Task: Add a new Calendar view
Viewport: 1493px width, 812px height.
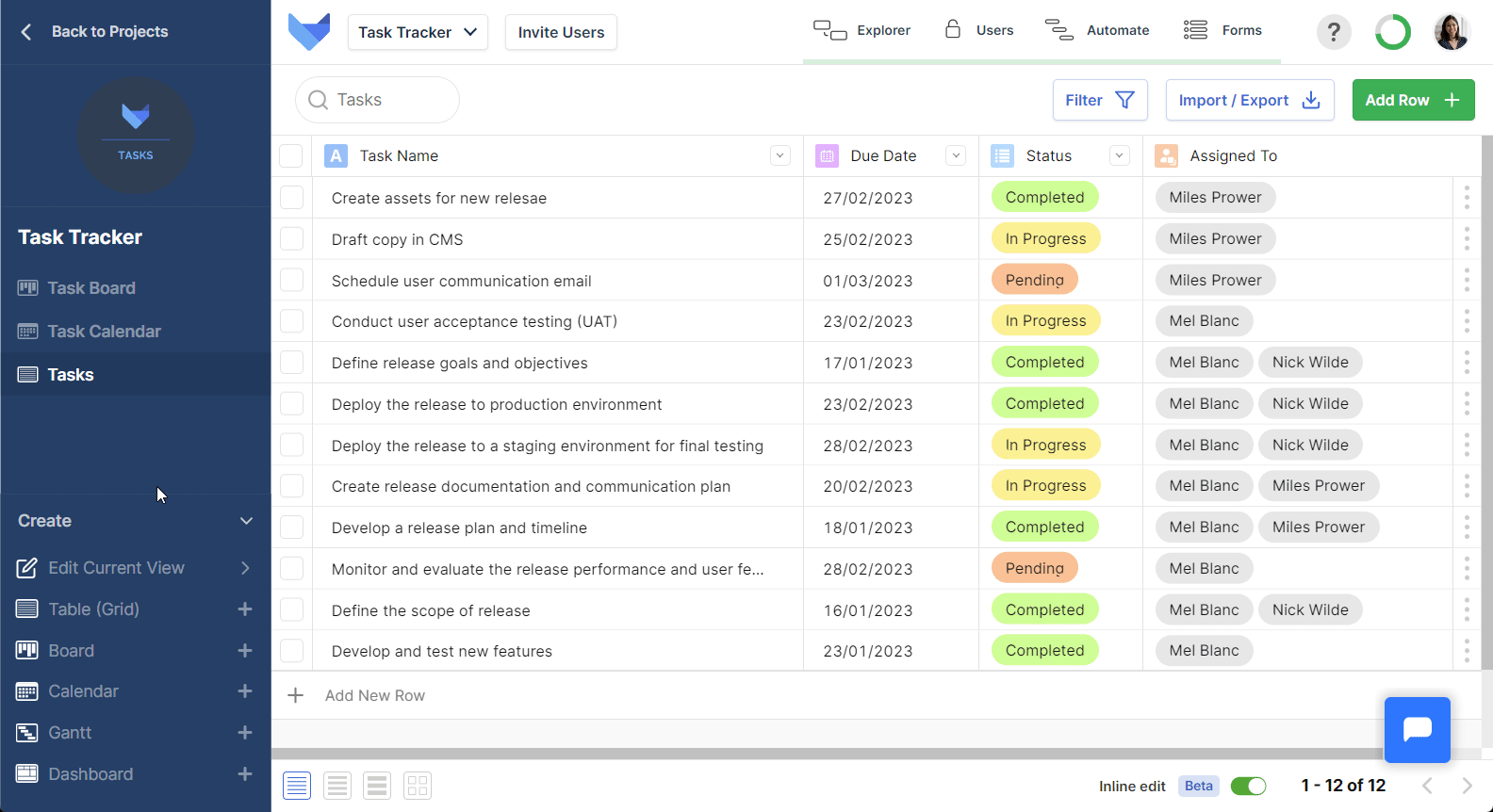Action: click(x=245, y=691)
